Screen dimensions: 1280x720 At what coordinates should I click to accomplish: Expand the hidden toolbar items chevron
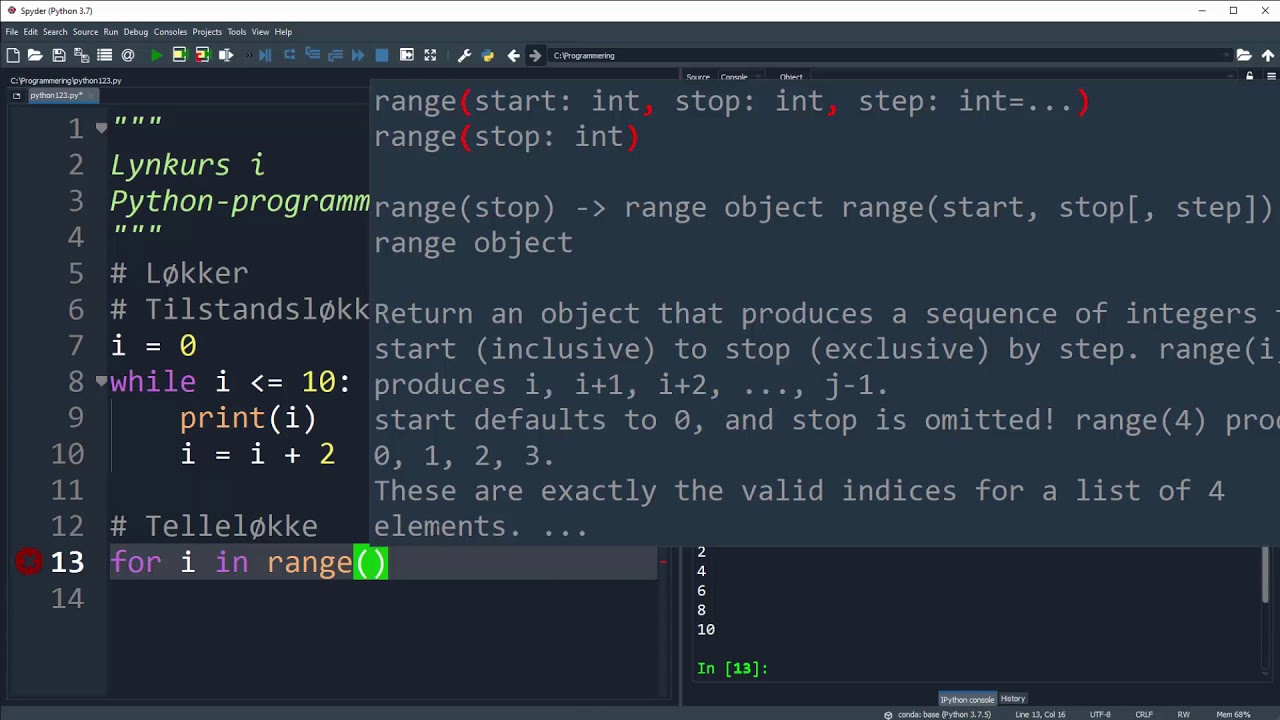249,55
